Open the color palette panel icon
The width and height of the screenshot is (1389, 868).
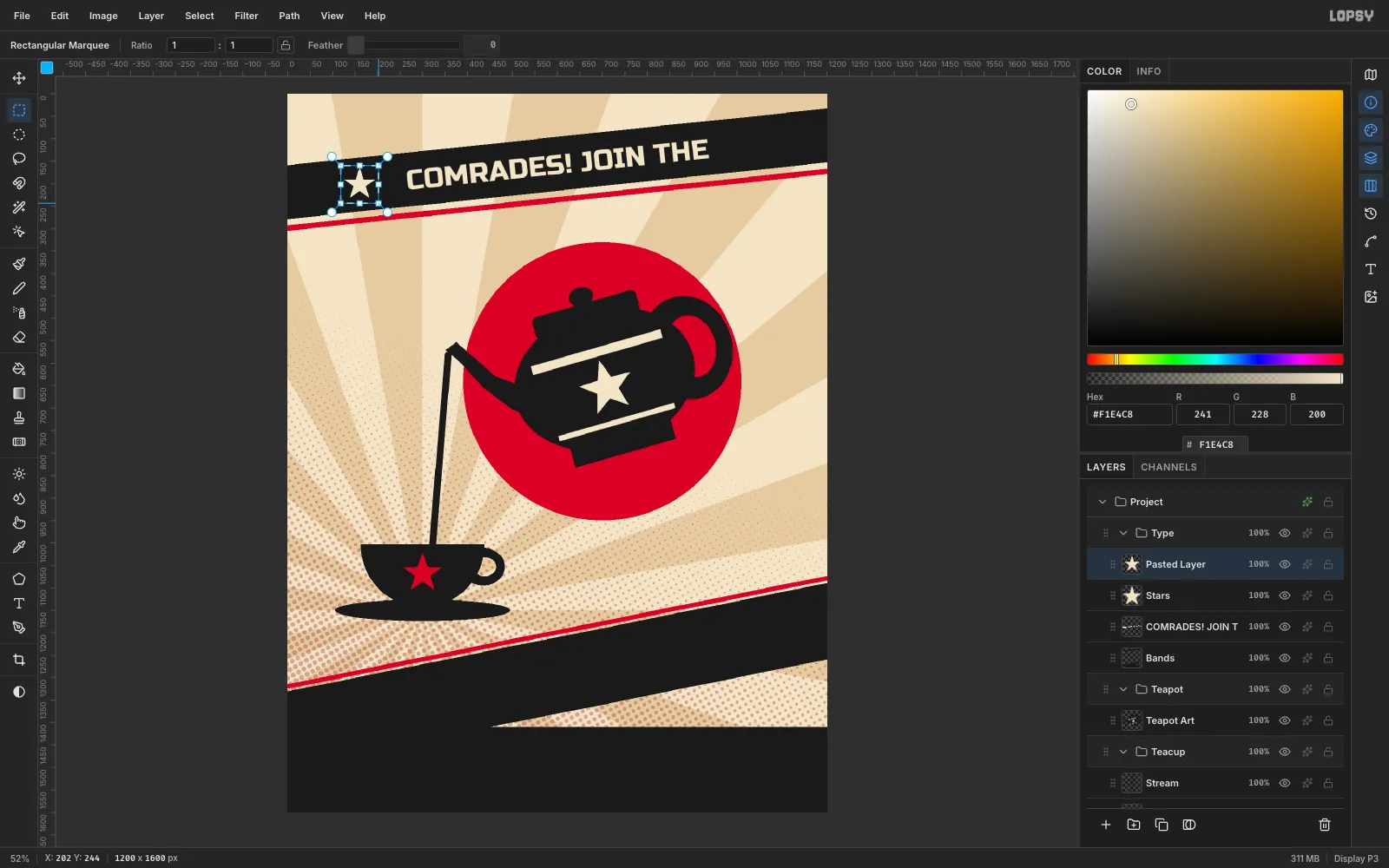coord(1371,130)
